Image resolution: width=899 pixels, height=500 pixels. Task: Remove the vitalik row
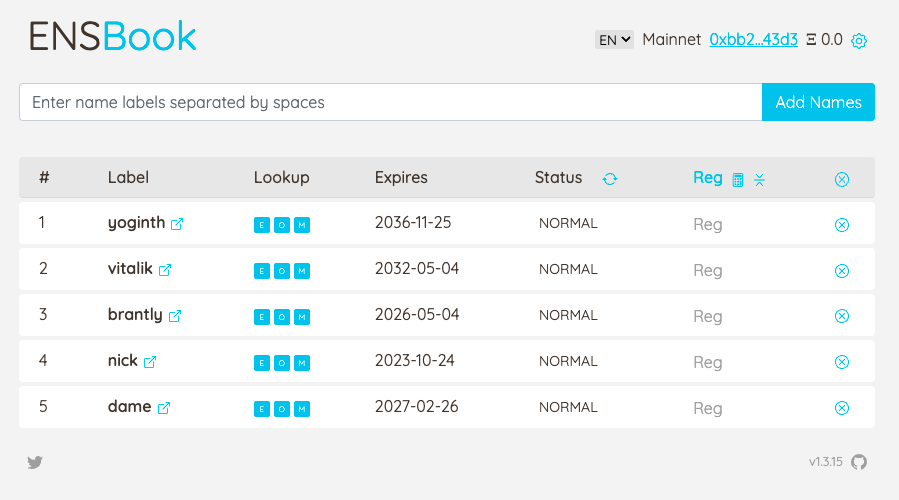click(x=842, y=271)
